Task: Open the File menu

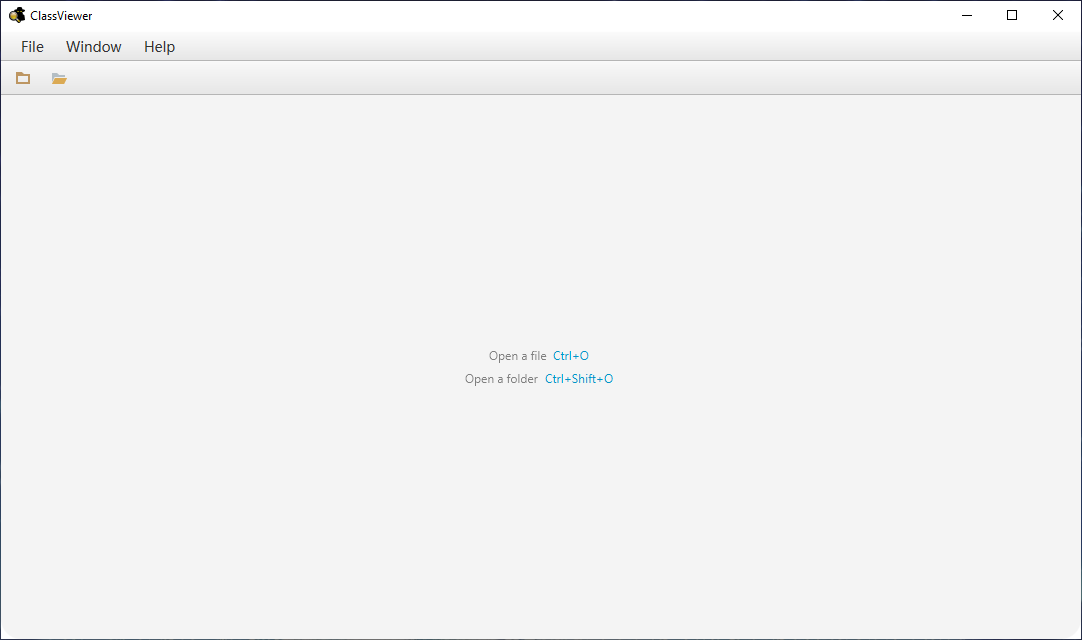Action: pyautogui.click(x=32, y=47)
